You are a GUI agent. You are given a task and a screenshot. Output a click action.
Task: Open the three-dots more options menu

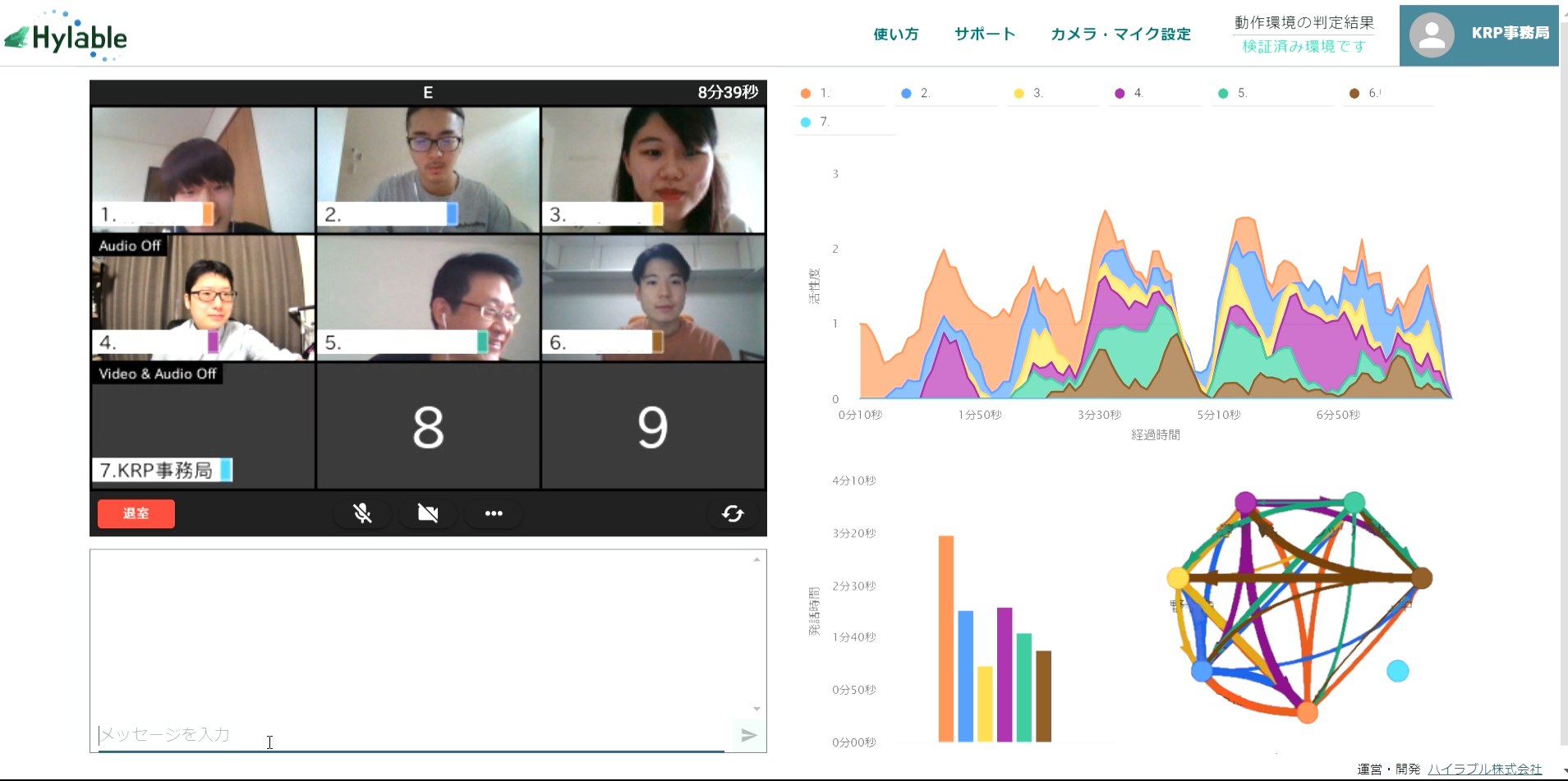coord(494,513)
